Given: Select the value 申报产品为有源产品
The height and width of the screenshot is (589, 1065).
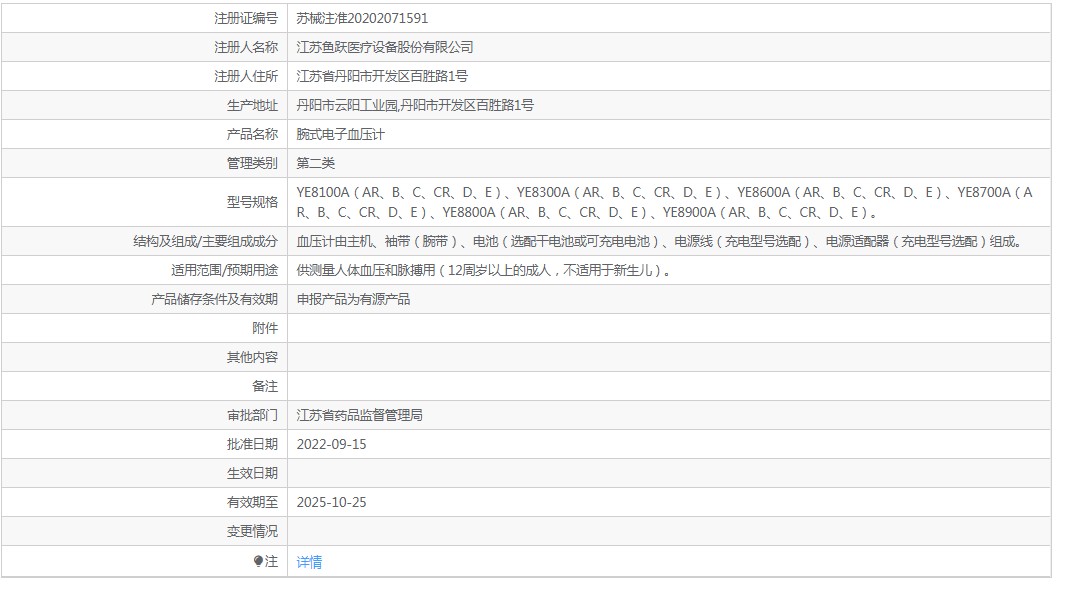Looking at the screenshot, I should point(353,299).
